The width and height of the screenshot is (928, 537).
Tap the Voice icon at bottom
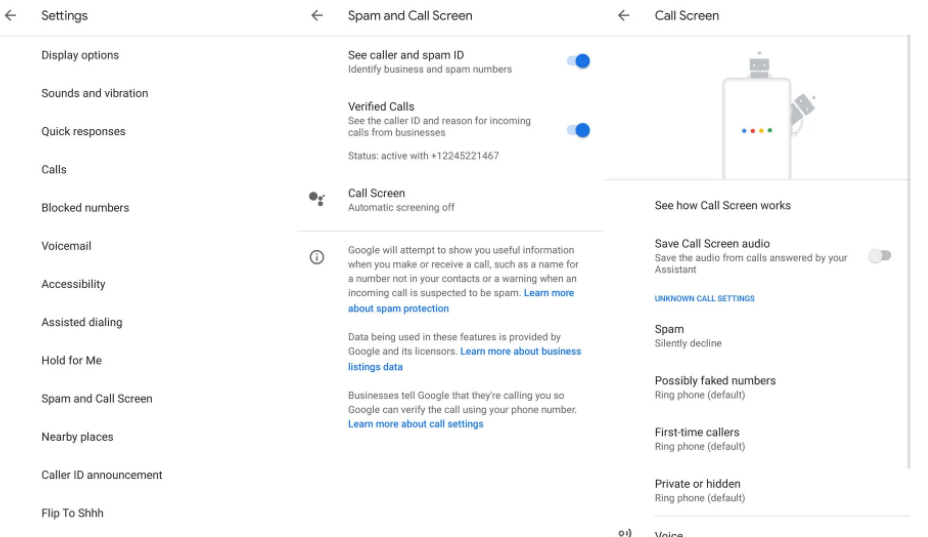pos(624,533)
